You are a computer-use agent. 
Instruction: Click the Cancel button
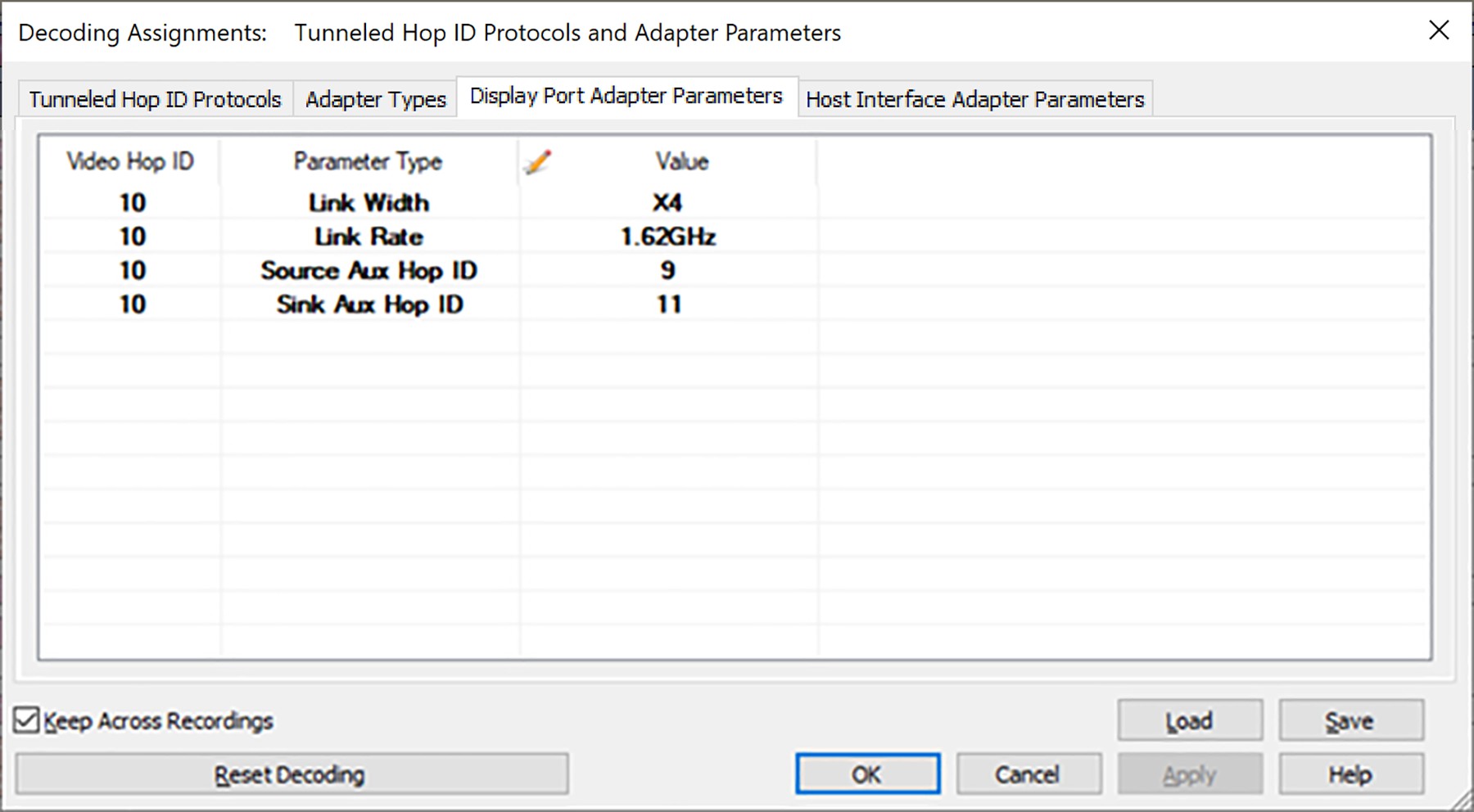(x=1028, y=774)
